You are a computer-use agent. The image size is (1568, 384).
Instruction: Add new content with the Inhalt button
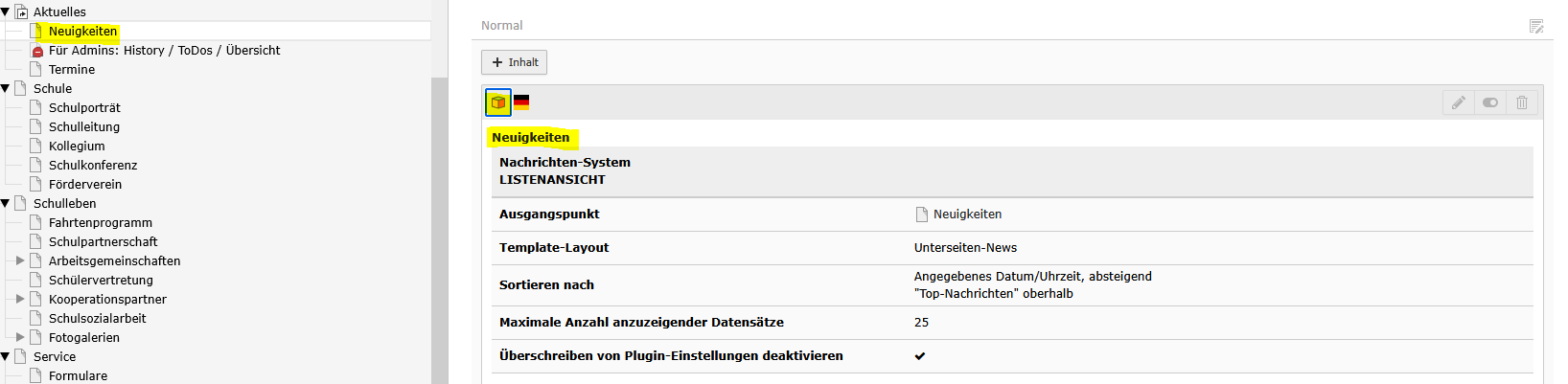(515, 62)
